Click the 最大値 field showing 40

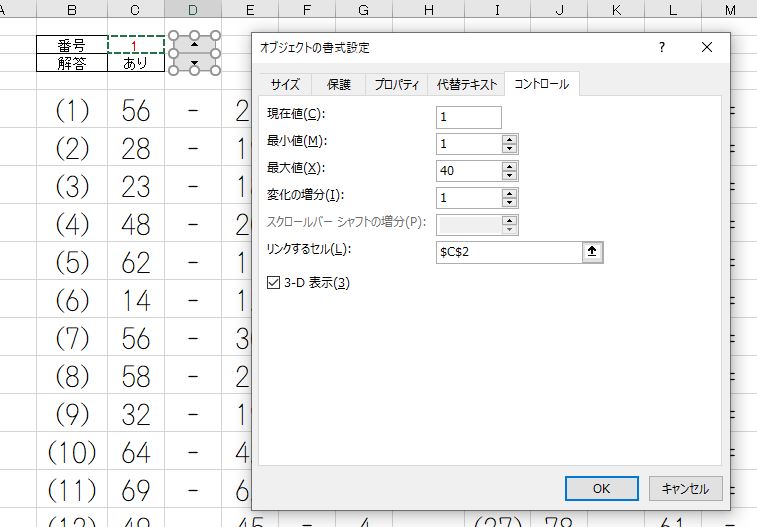click(x=469, y=171)
